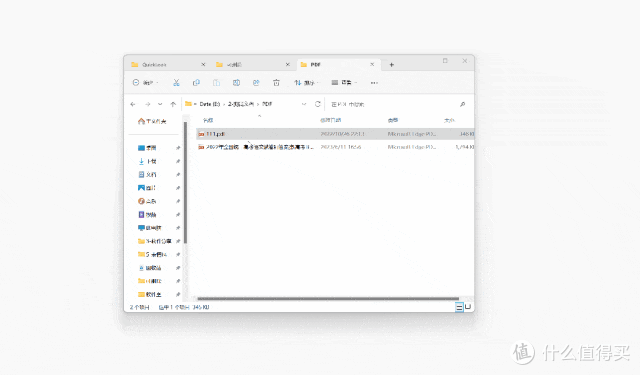Viewport: 640px width, 375px height.
Task: Go back with the left arrow
Action: (133, 104)
